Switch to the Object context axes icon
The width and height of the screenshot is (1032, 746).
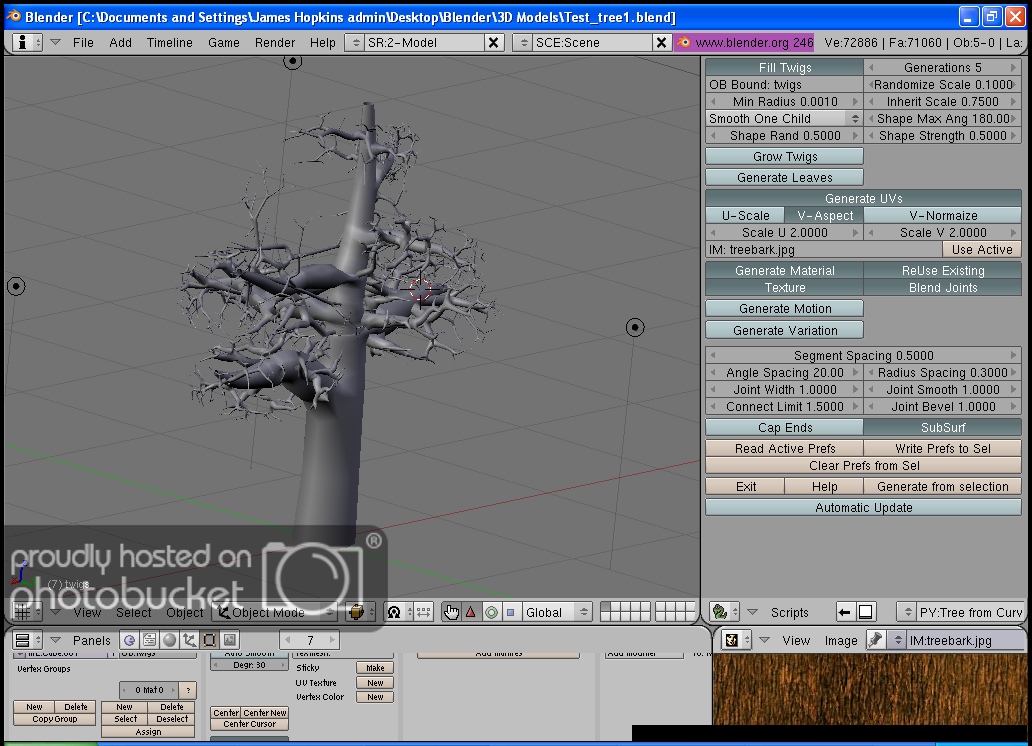190,640
